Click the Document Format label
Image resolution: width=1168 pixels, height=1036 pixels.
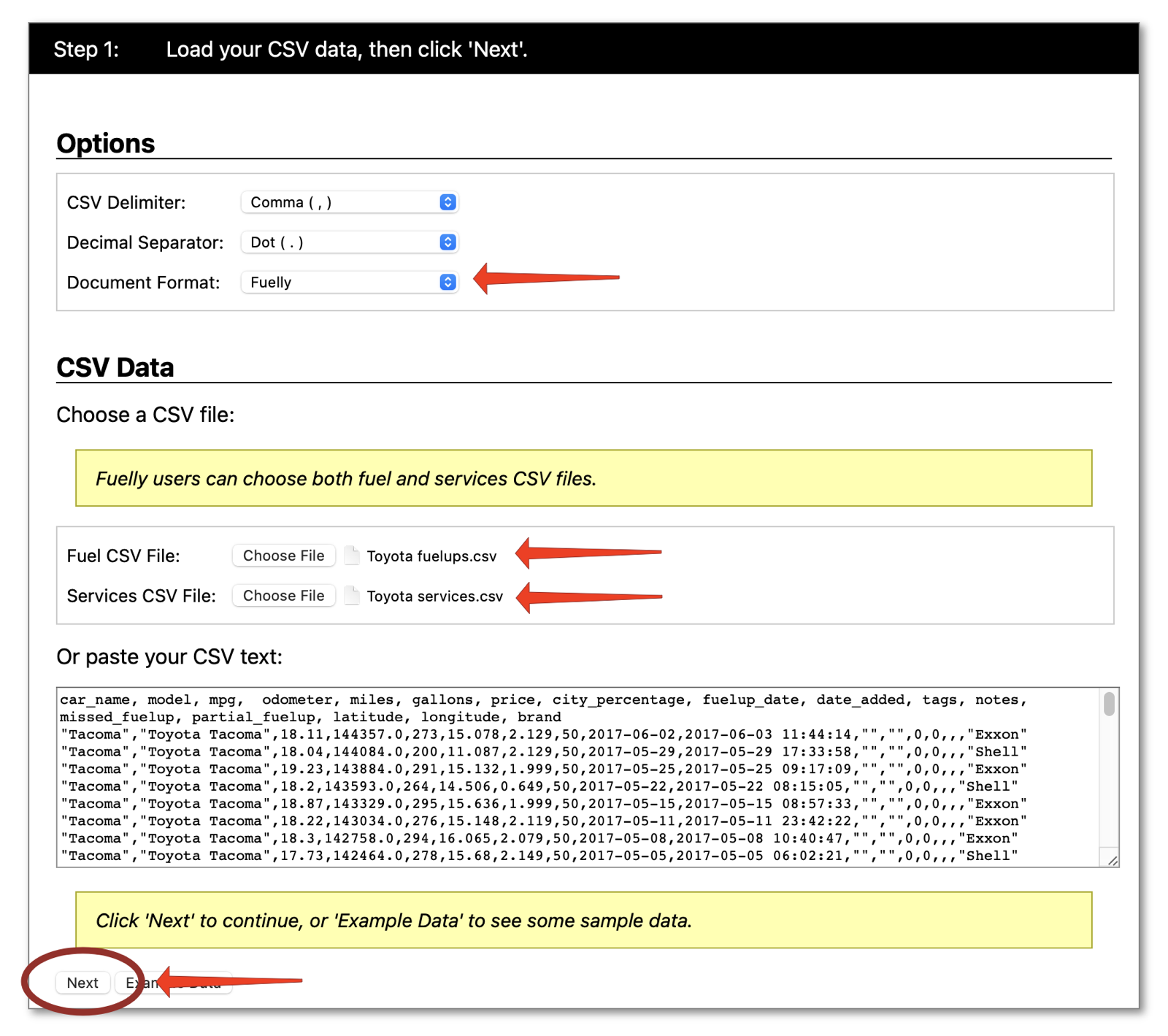[x=143, y=283]
